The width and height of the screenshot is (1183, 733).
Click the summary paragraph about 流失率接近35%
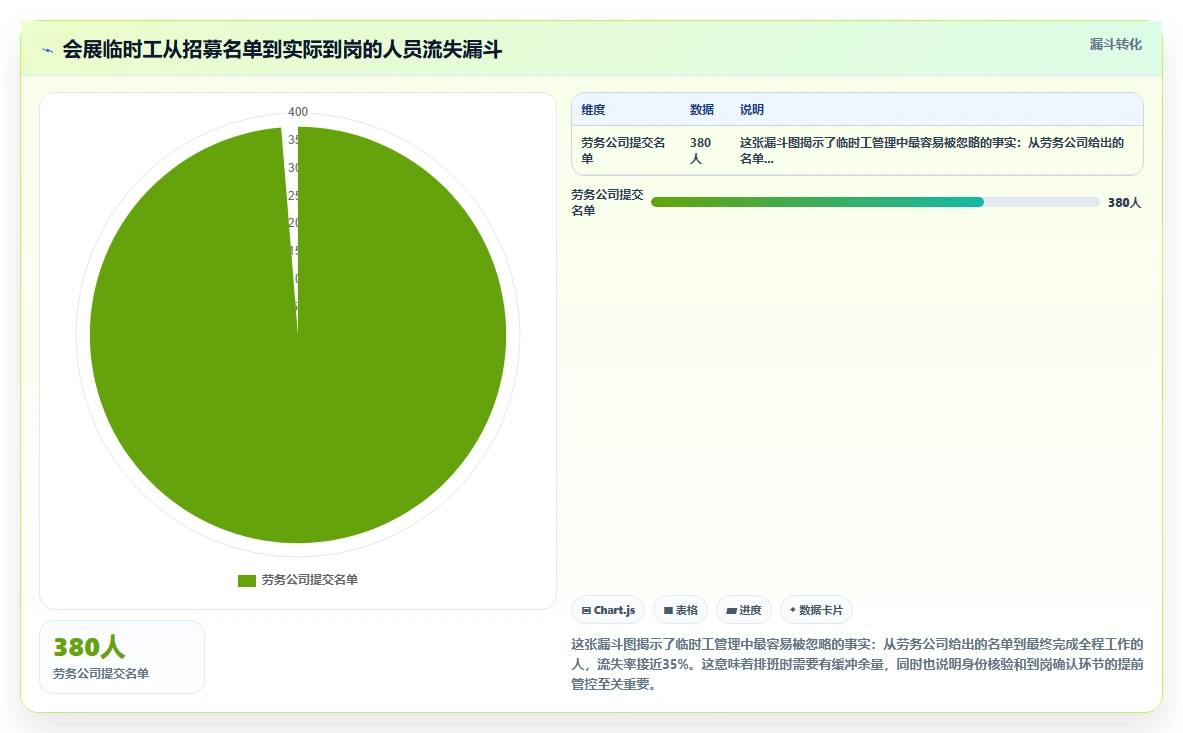(x=857, y=664)
